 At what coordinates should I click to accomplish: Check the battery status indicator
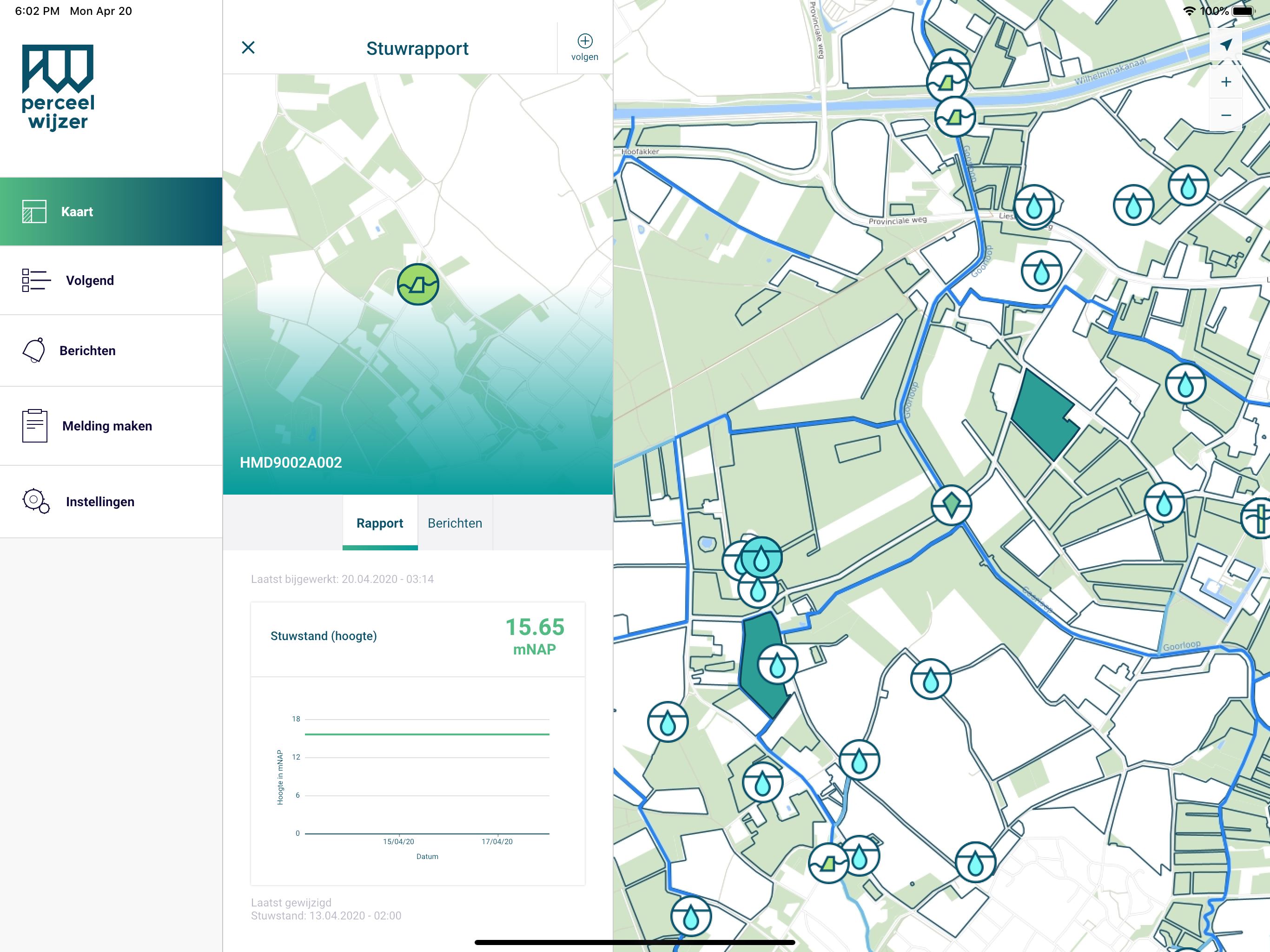point(1244,11)
